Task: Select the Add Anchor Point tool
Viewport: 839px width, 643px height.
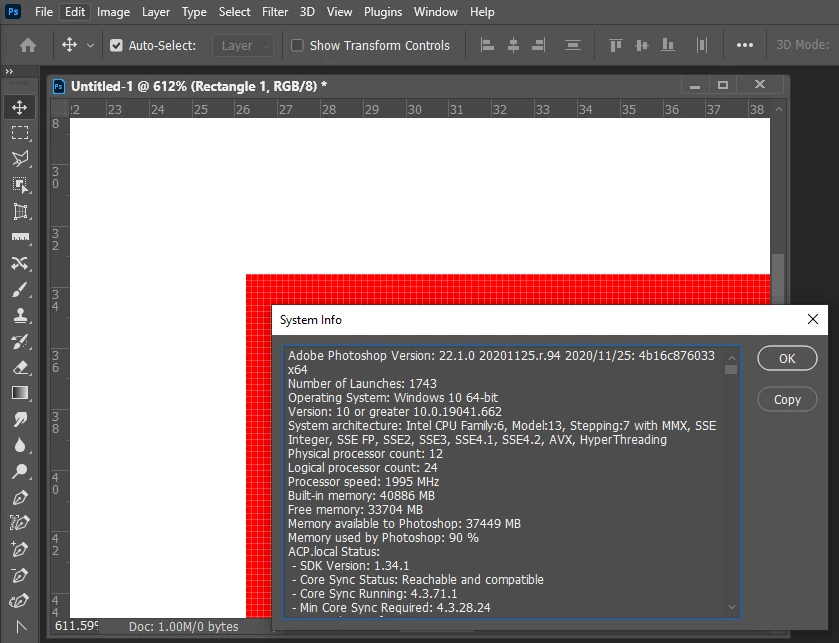Action: pyautogui.click(x=20, y=549)
